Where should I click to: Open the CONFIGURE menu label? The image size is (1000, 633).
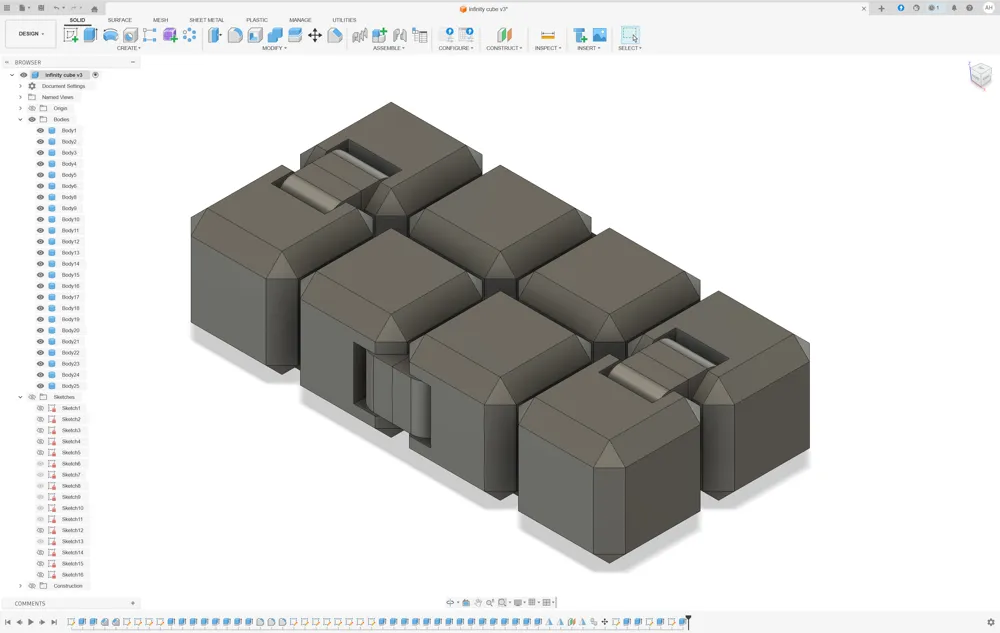[x=456, y=48]
